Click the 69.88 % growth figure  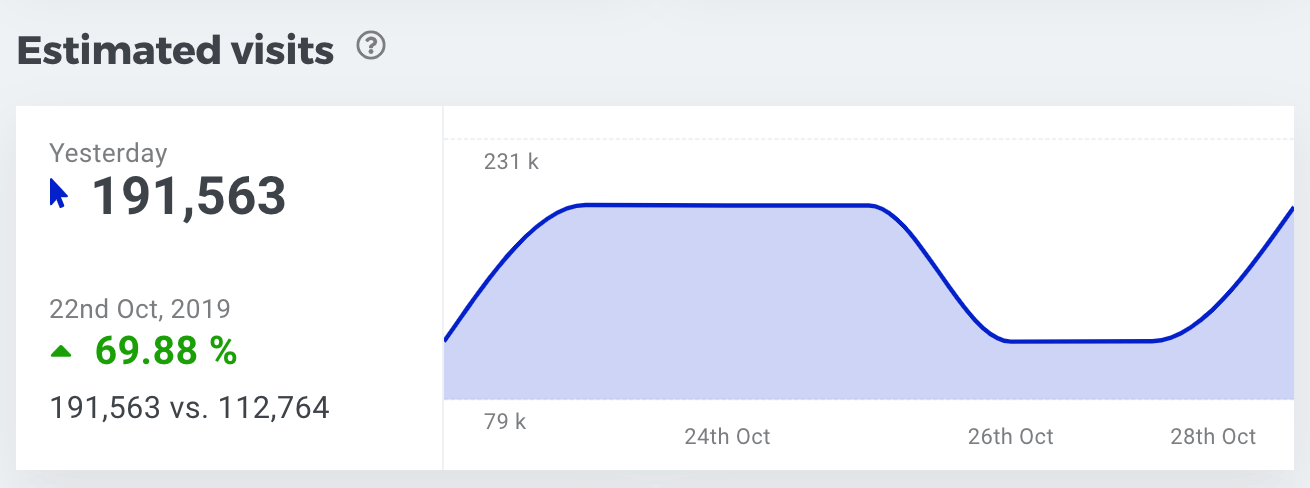pos(166,351)
